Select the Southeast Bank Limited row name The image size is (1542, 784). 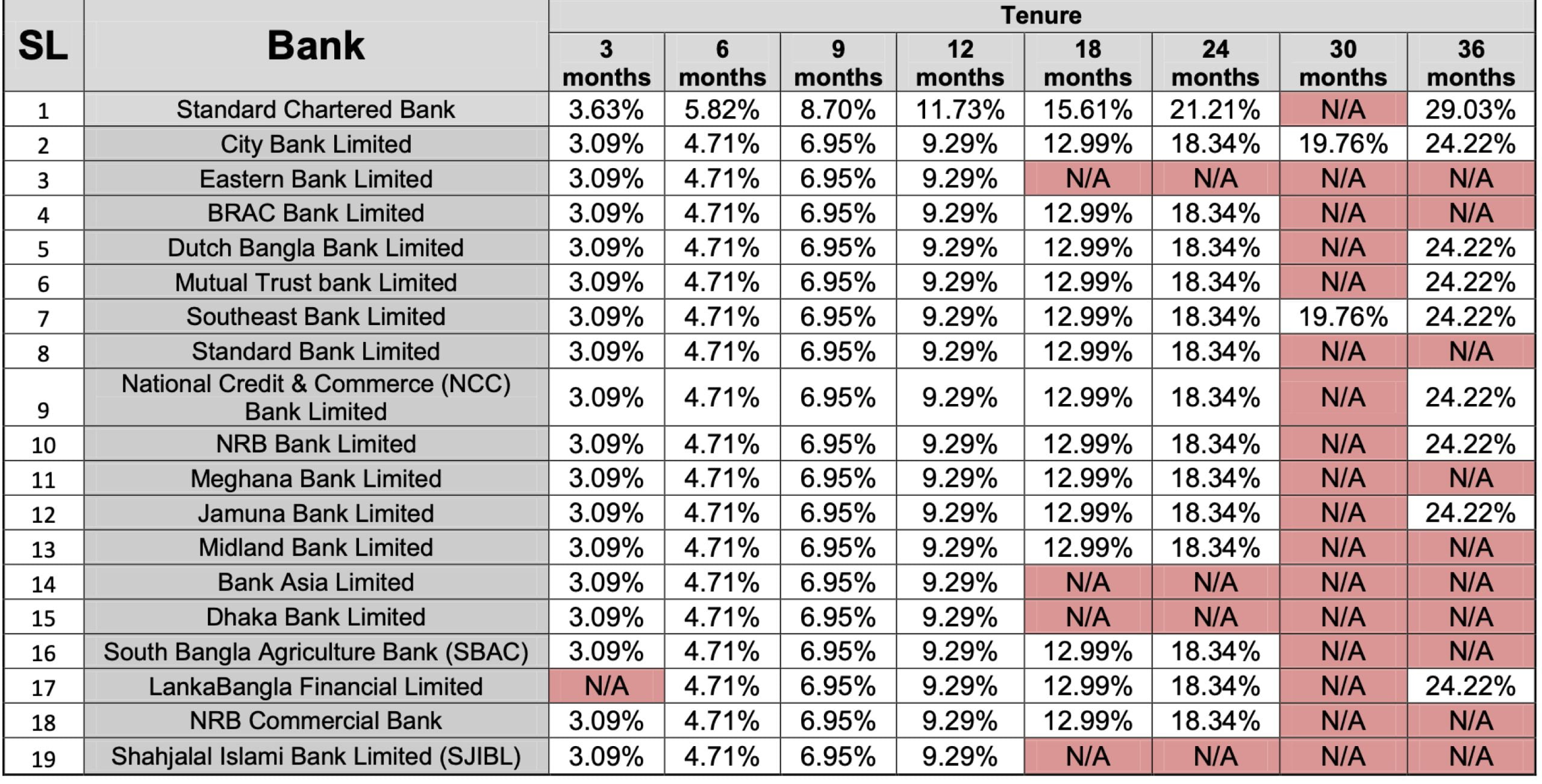coord(316,317)
